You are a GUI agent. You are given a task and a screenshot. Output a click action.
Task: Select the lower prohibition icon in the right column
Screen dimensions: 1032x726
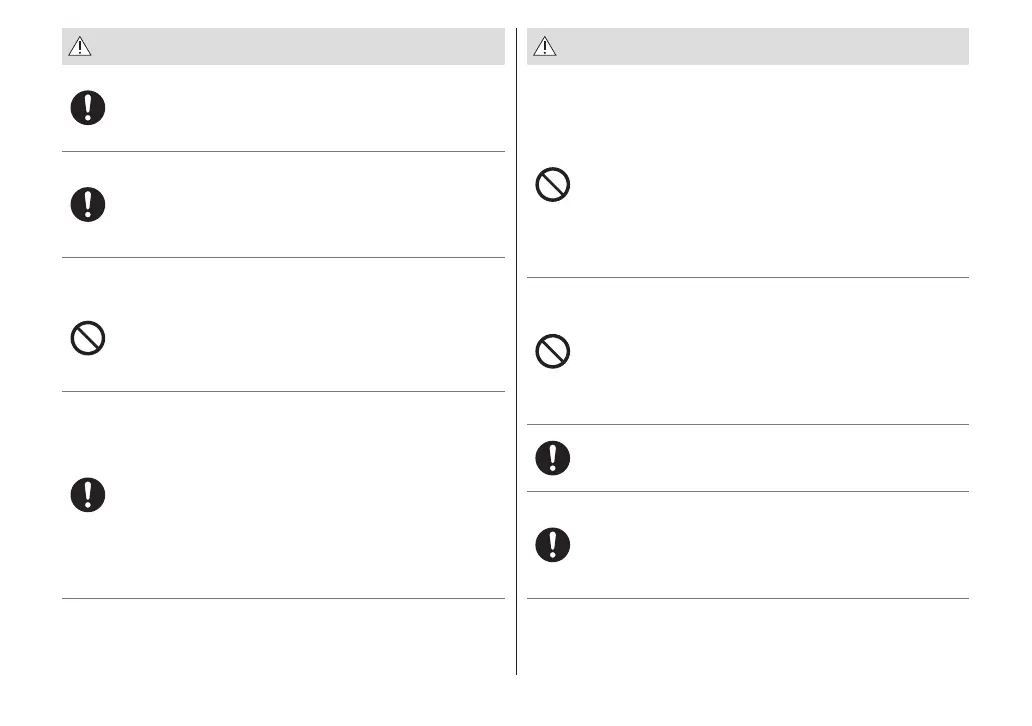[x=553, y=351]
